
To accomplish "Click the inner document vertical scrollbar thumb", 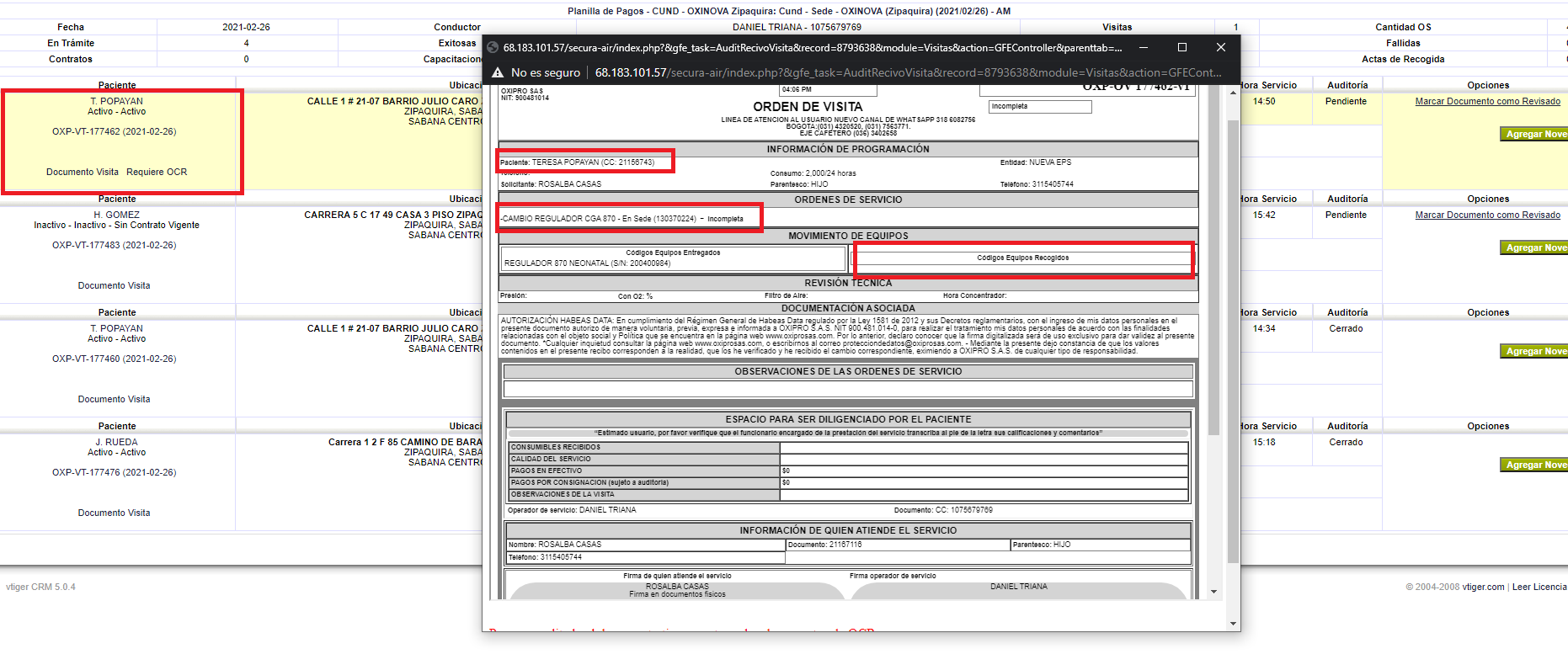I will [1213, 261].
